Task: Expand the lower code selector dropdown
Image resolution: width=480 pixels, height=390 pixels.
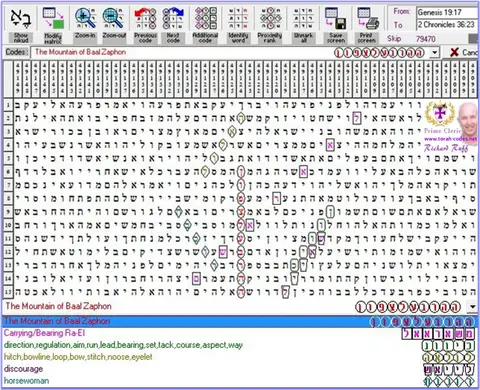Action: pyautogui.click(x=472, y=307)
